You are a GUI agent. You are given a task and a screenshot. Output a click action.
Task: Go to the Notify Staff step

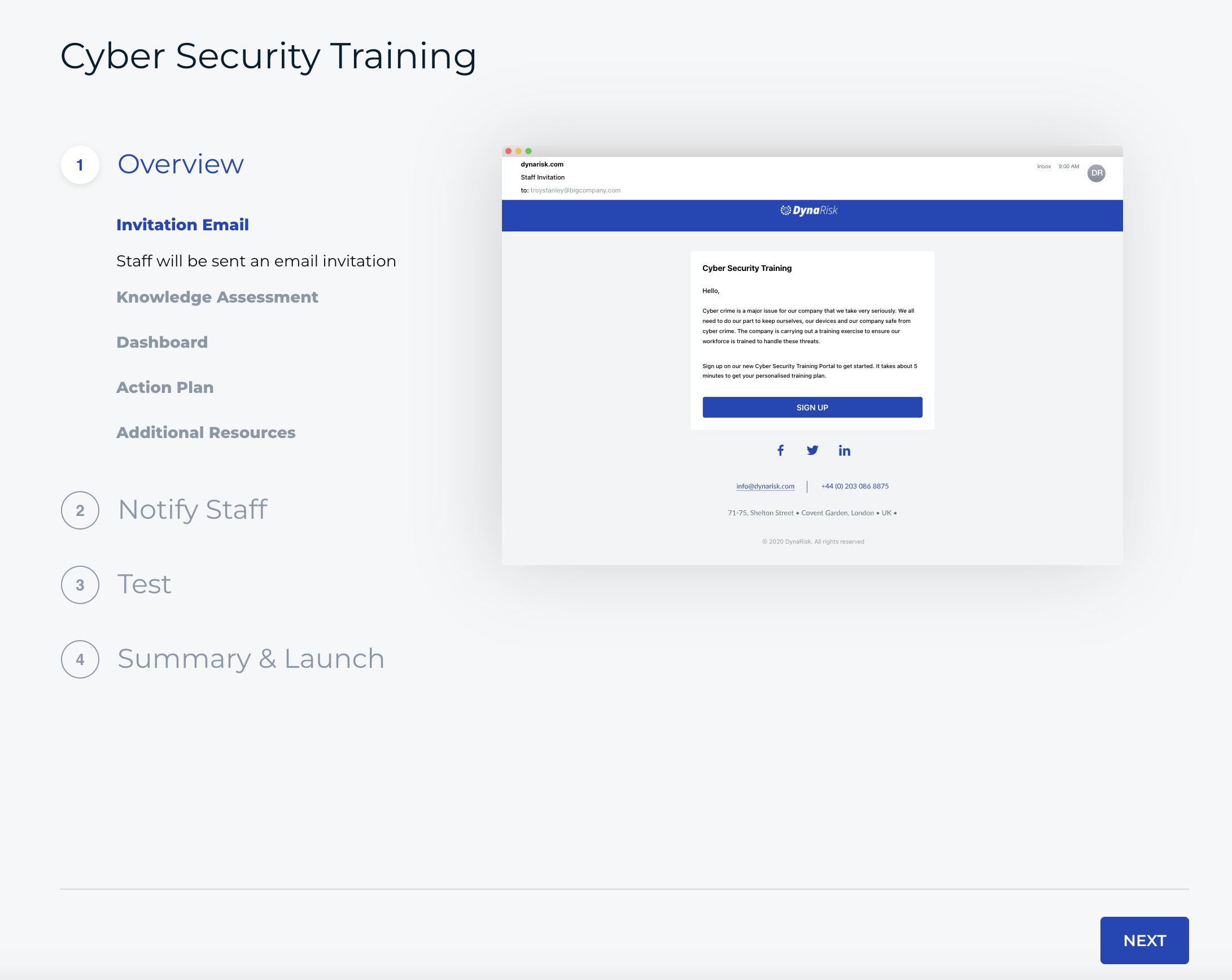coord(193,510)
